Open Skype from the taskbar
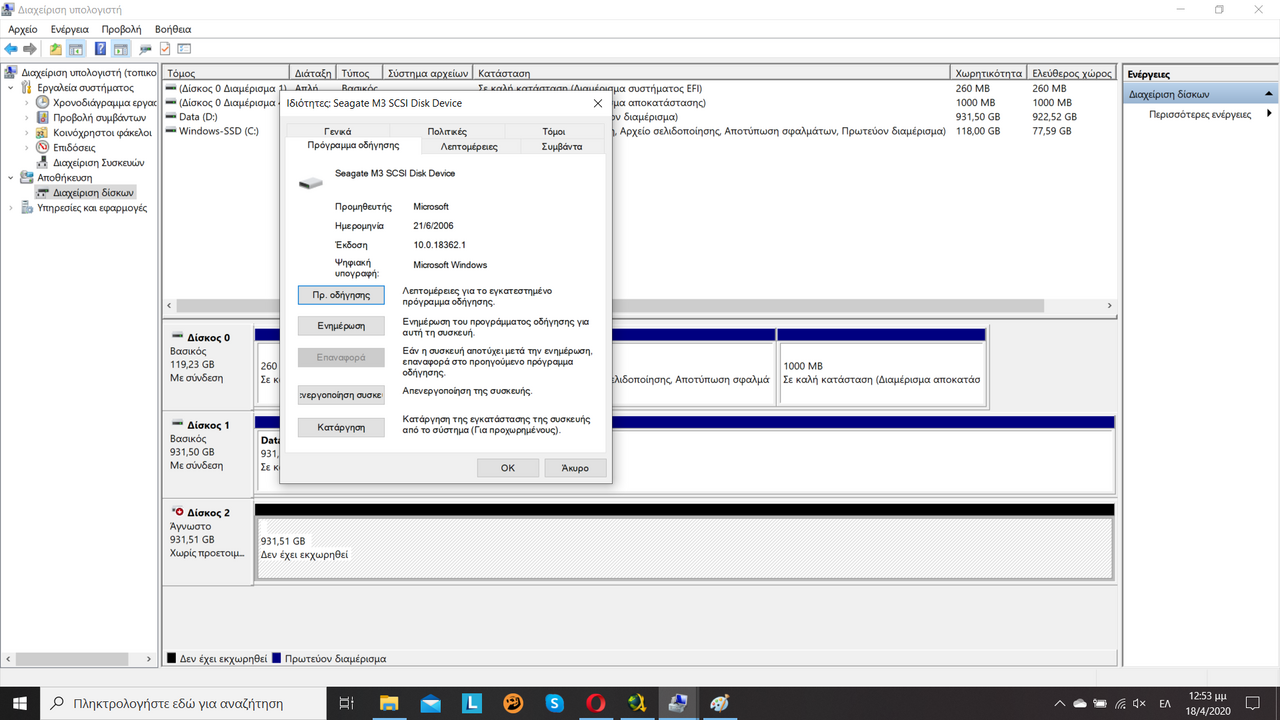This screenshot has height=720, width=1280. coord(554,703)
